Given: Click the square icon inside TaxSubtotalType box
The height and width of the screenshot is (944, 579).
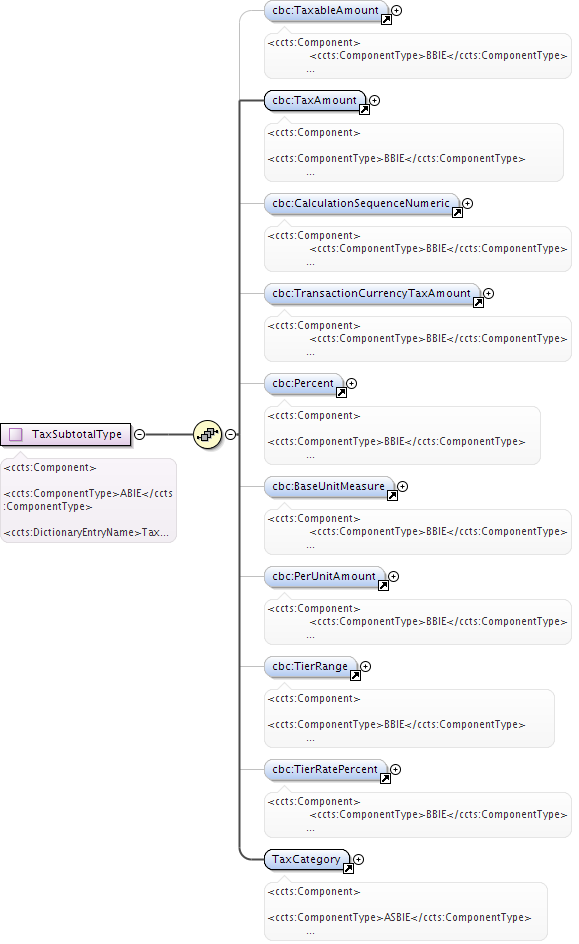Looking at the screenshot, I should [x=16, y=434].
